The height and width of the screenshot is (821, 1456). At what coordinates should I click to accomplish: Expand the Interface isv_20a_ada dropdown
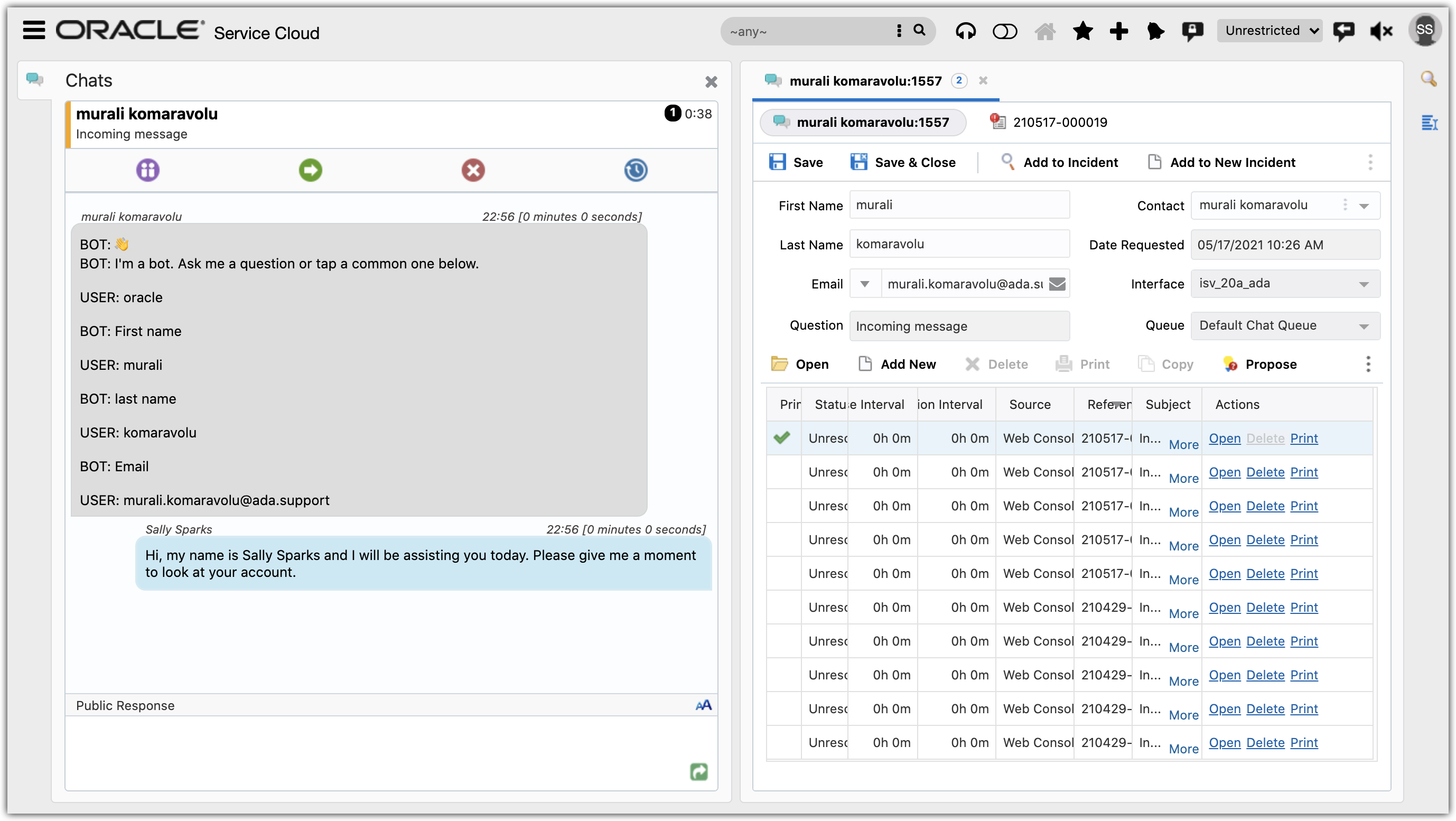point(1364,284)
